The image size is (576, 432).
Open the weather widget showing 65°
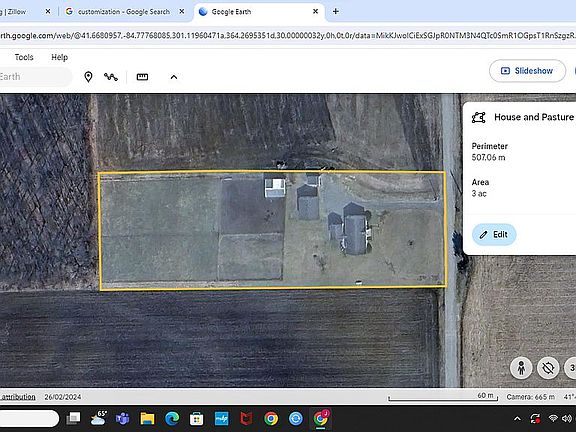pos(98,418)
